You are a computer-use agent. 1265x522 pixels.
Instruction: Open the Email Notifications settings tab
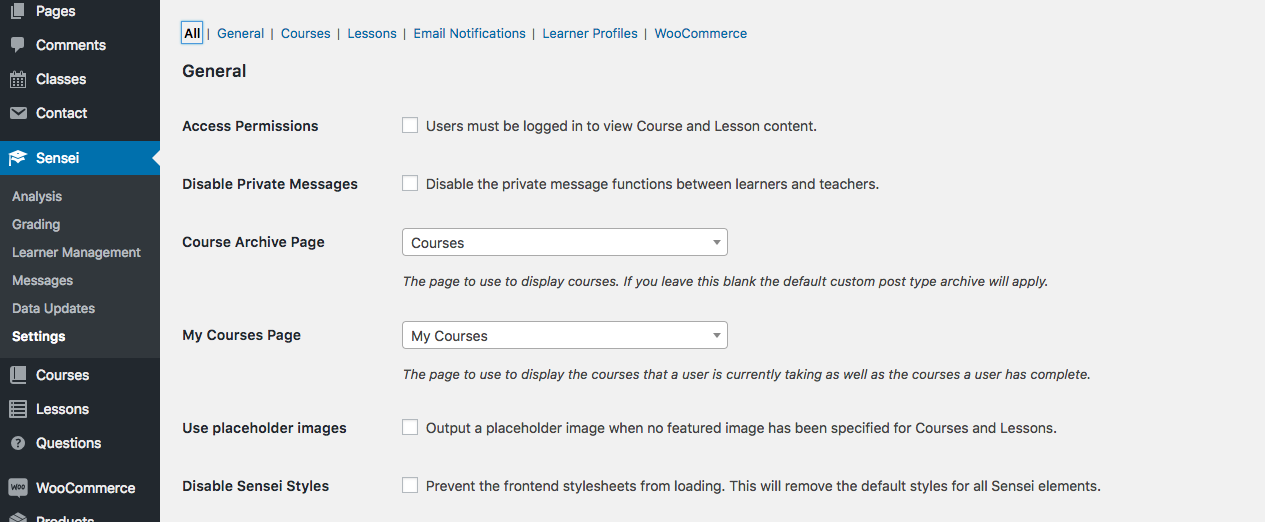469,33
